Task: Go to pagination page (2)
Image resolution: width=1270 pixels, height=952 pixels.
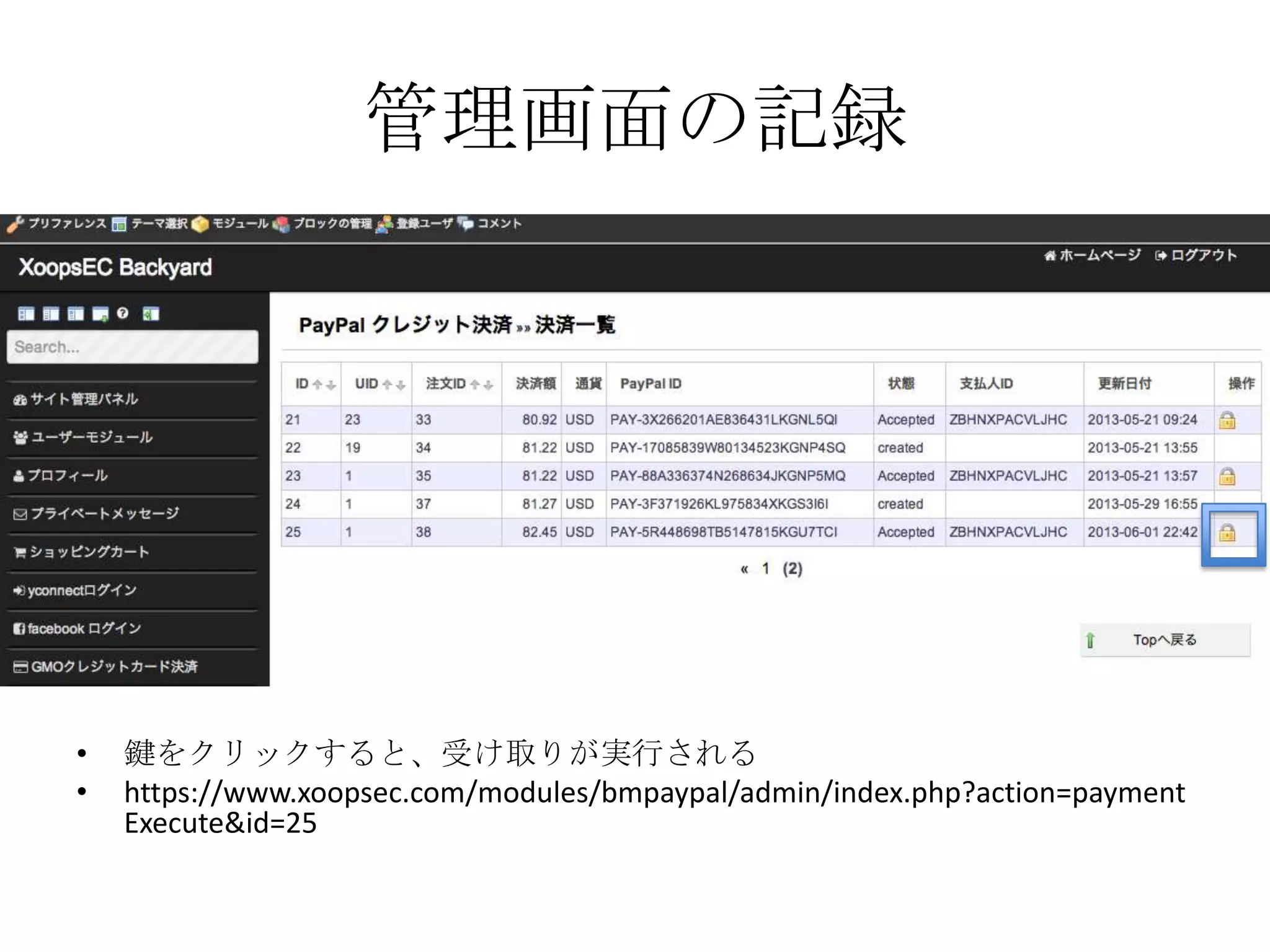Action: [x=793, y=568]
